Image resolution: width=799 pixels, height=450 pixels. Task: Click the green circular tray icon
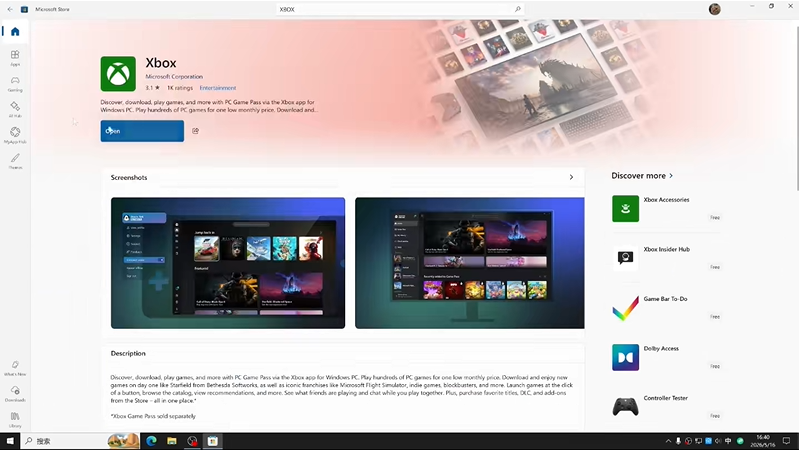740,441
